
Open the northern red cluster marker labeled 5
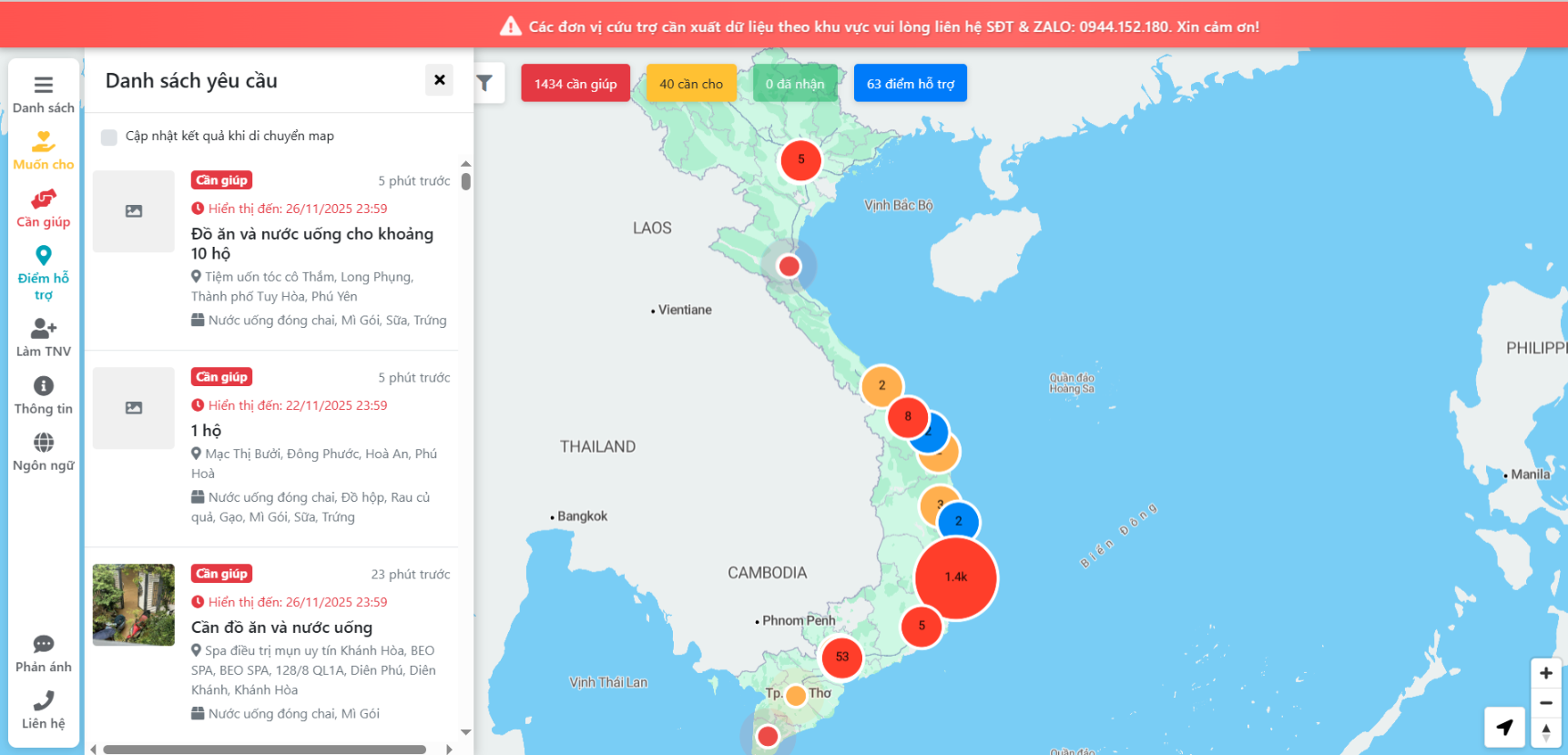pos(801,159)
